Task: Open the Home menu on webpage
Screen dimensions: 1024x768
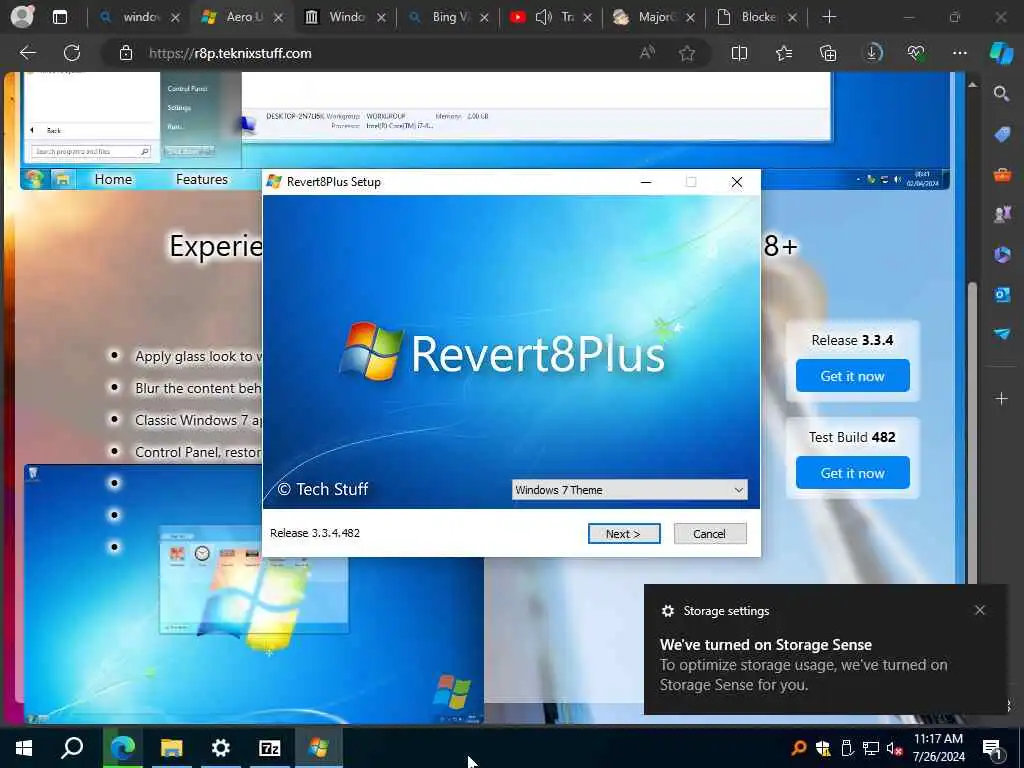Action: (x=113, y=179)
